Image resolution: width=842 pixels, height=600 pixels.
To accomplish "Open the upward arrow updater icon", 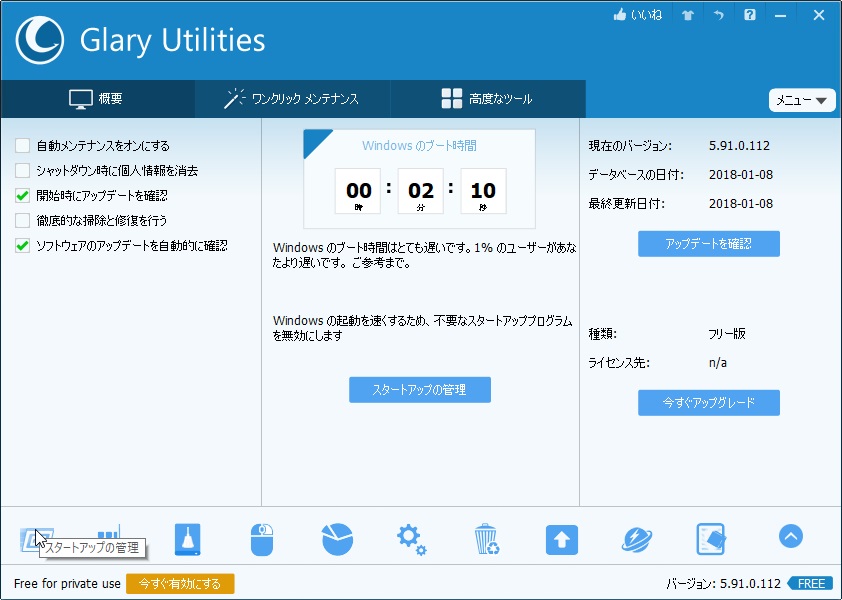I will pyautogui.click(x=561, y=537).
